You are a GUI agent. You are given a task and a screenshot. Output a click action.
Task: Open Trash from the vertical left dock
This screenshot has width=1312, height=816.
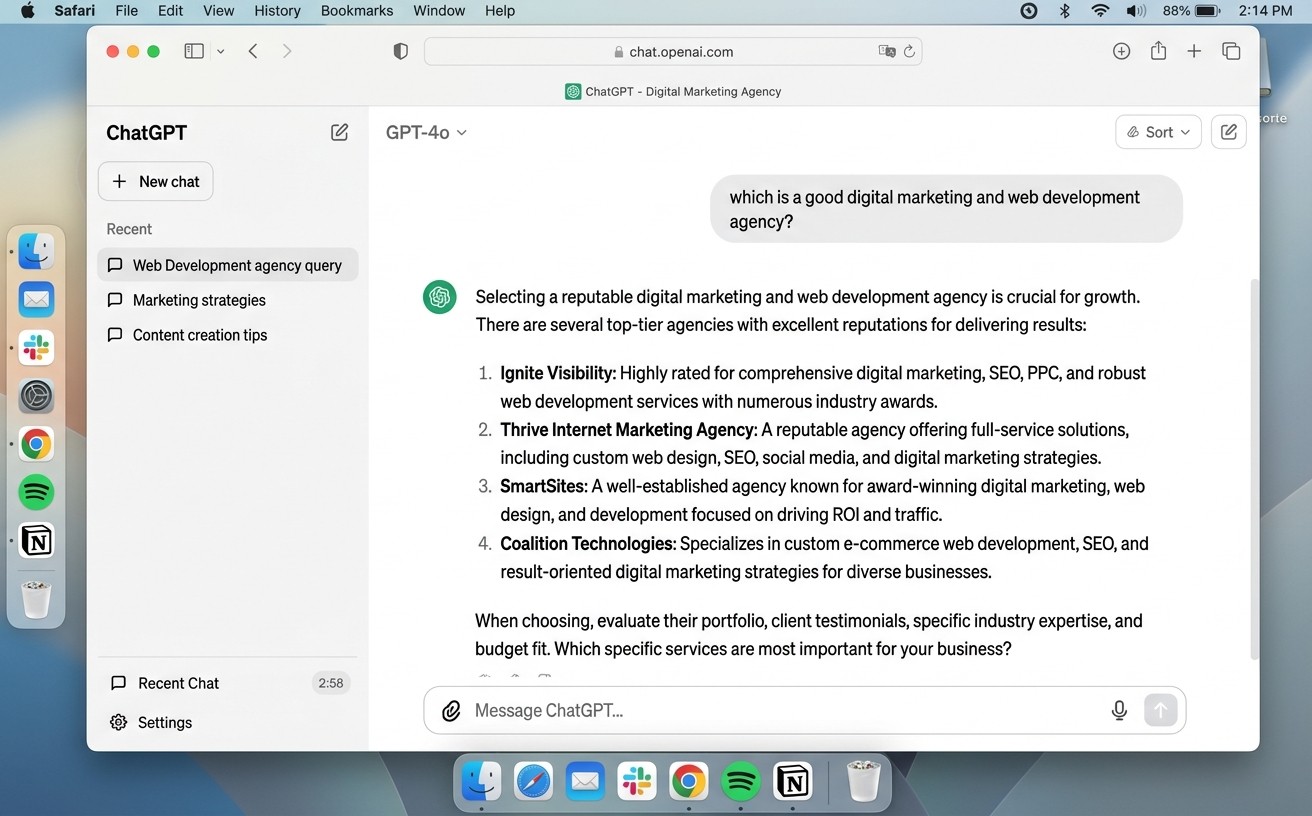(x=37, y=598)
